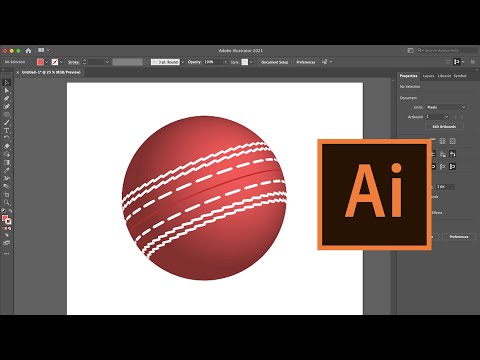Switch to the Layers tab

[x=428, y=76]
